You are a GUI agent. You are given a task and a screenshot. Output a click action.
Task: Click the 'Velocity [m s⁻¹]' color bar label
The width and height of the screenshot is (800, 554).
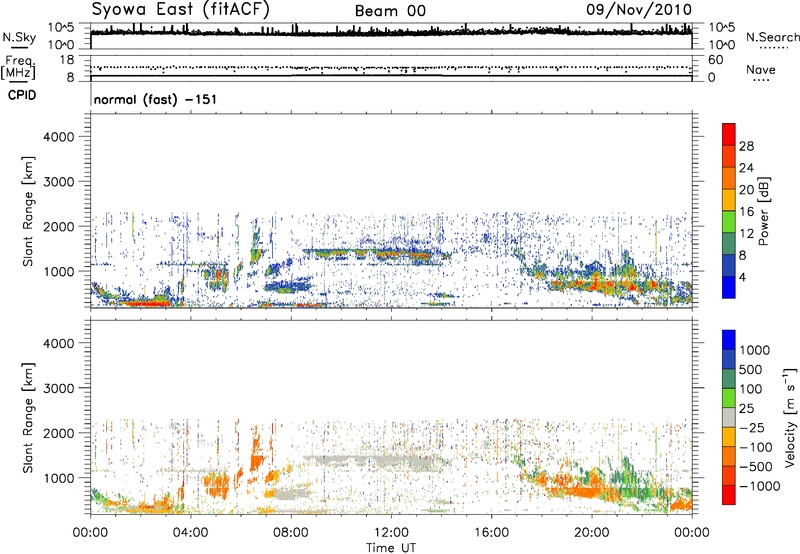[x=790, y=416]
